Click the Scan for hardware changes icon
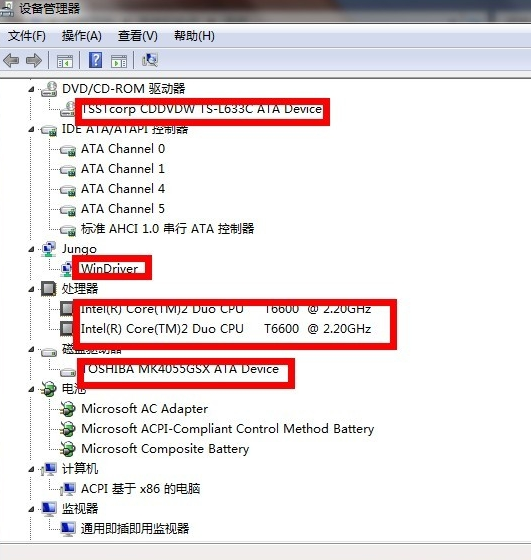531x560 pixels. (150, 60)
